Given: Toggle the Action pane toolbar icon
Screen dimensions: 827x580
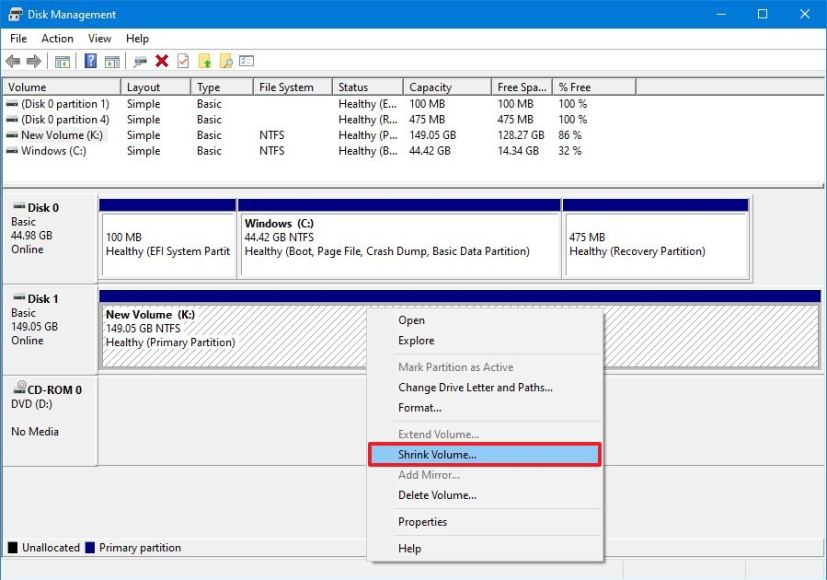Looking at the screenshot, I should 112,61.
